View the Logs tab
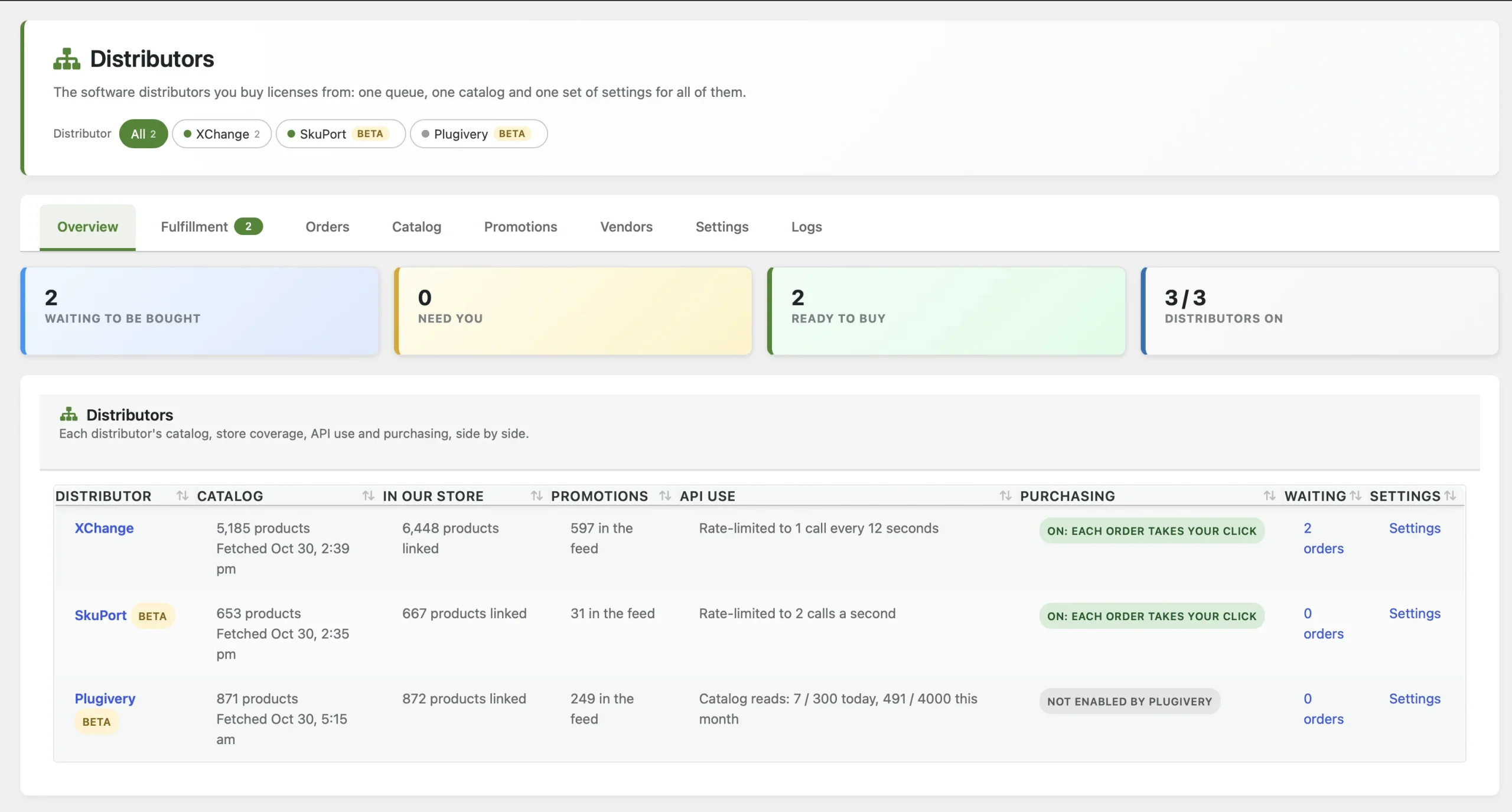The width and height of the screenshot is (1512, 812). [x=806, y=227]
